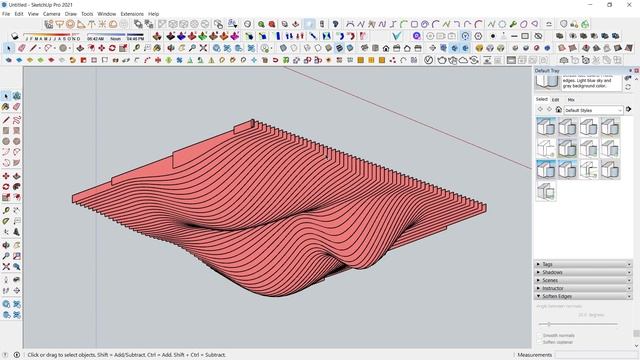This screenshot has height=360, width=640.
Task: Open the Draw menu
Action: point(71,14)
